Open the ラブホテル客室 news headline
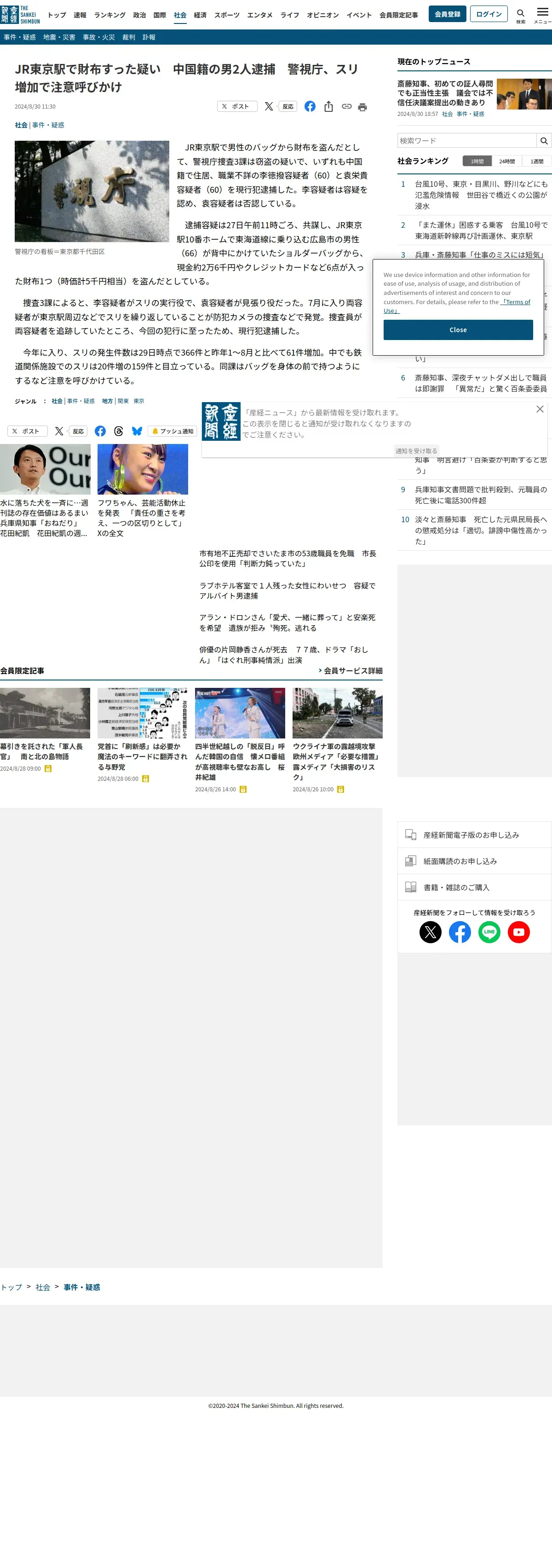552x1568 pixels. pos(287,590)
